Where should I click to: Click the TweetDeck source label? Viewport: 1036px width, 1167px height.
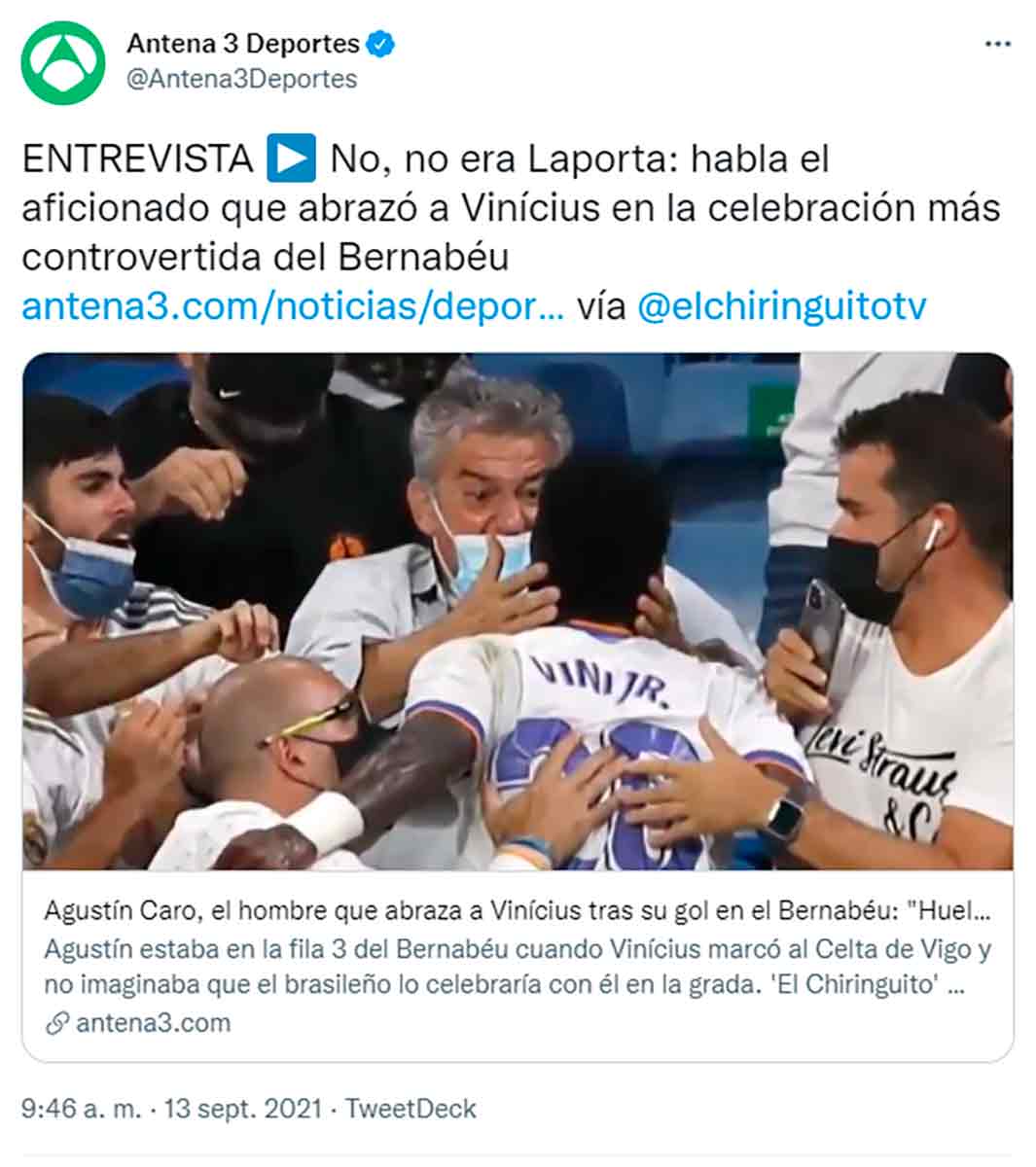pos(411,1110)
